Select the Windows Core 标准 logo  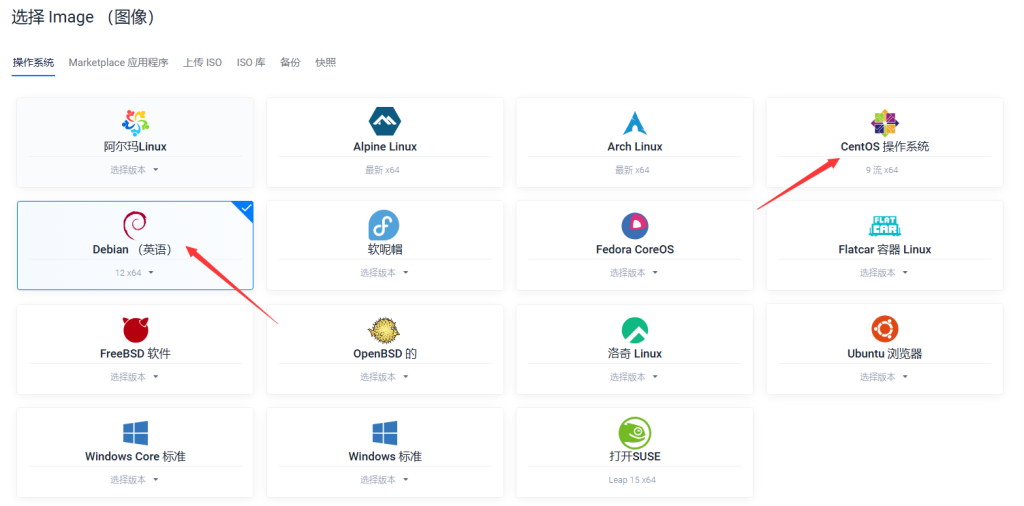(x=135, y=433)
